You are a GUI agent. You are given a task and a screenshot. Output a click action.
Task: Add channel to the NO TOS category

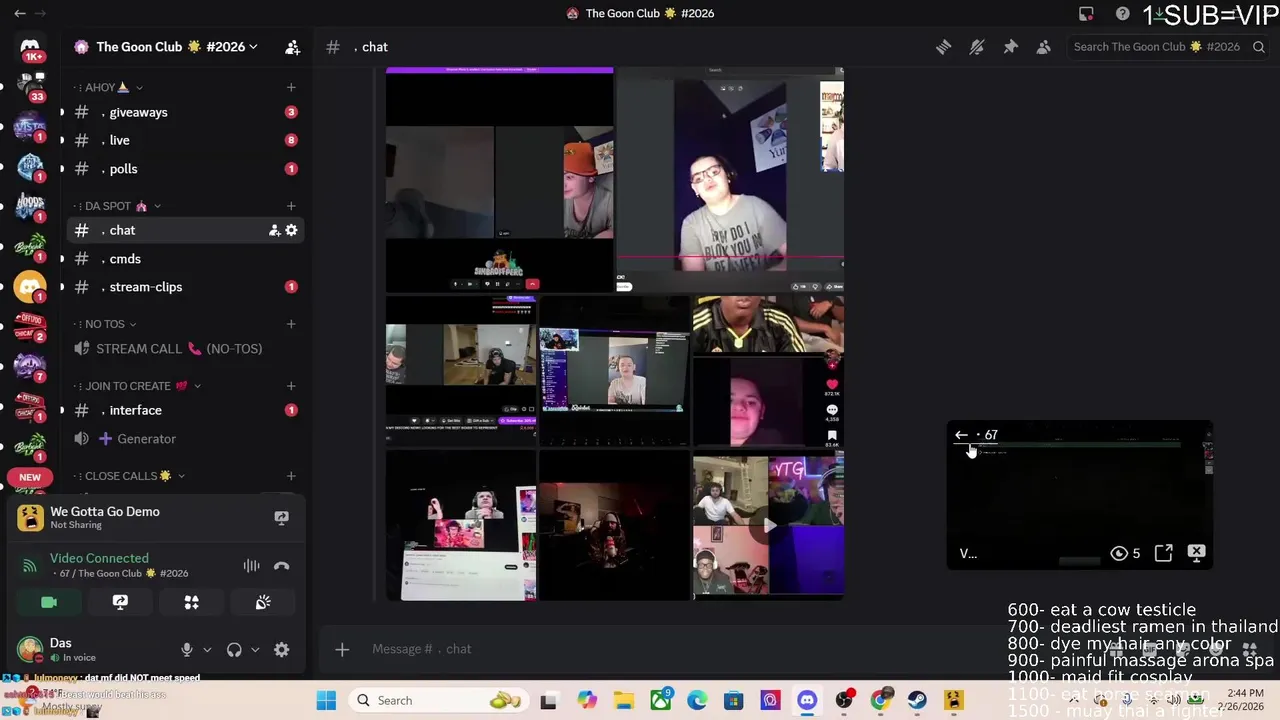[291, 324]
